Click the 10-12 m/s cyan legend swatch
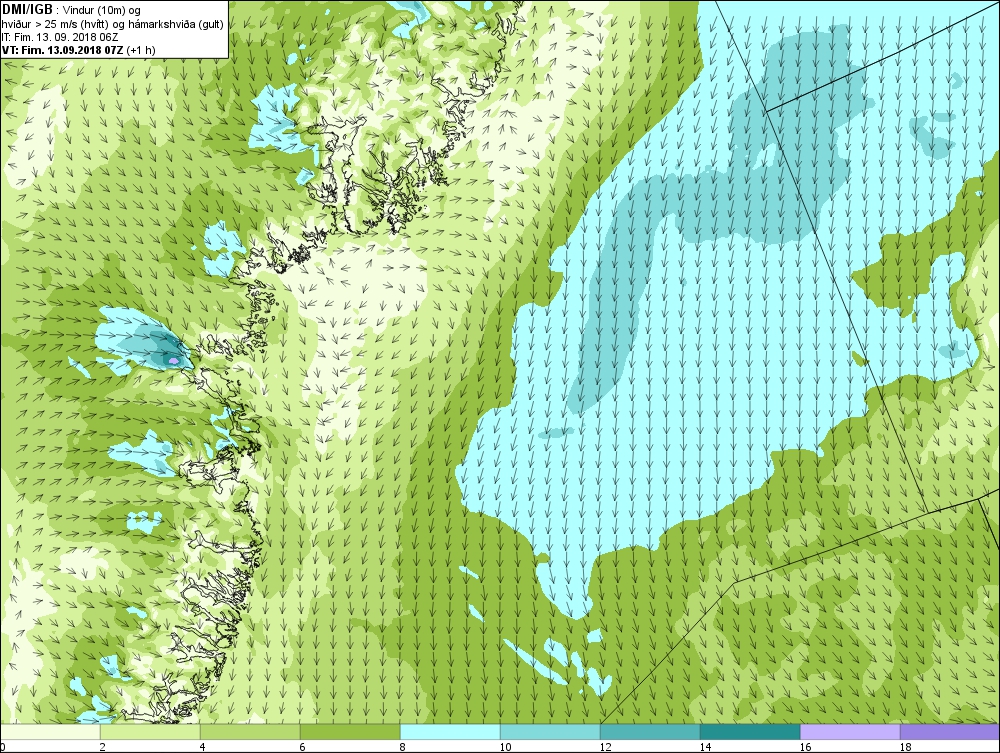Screen dimensions: 1000x753 [x=550, y=731]
